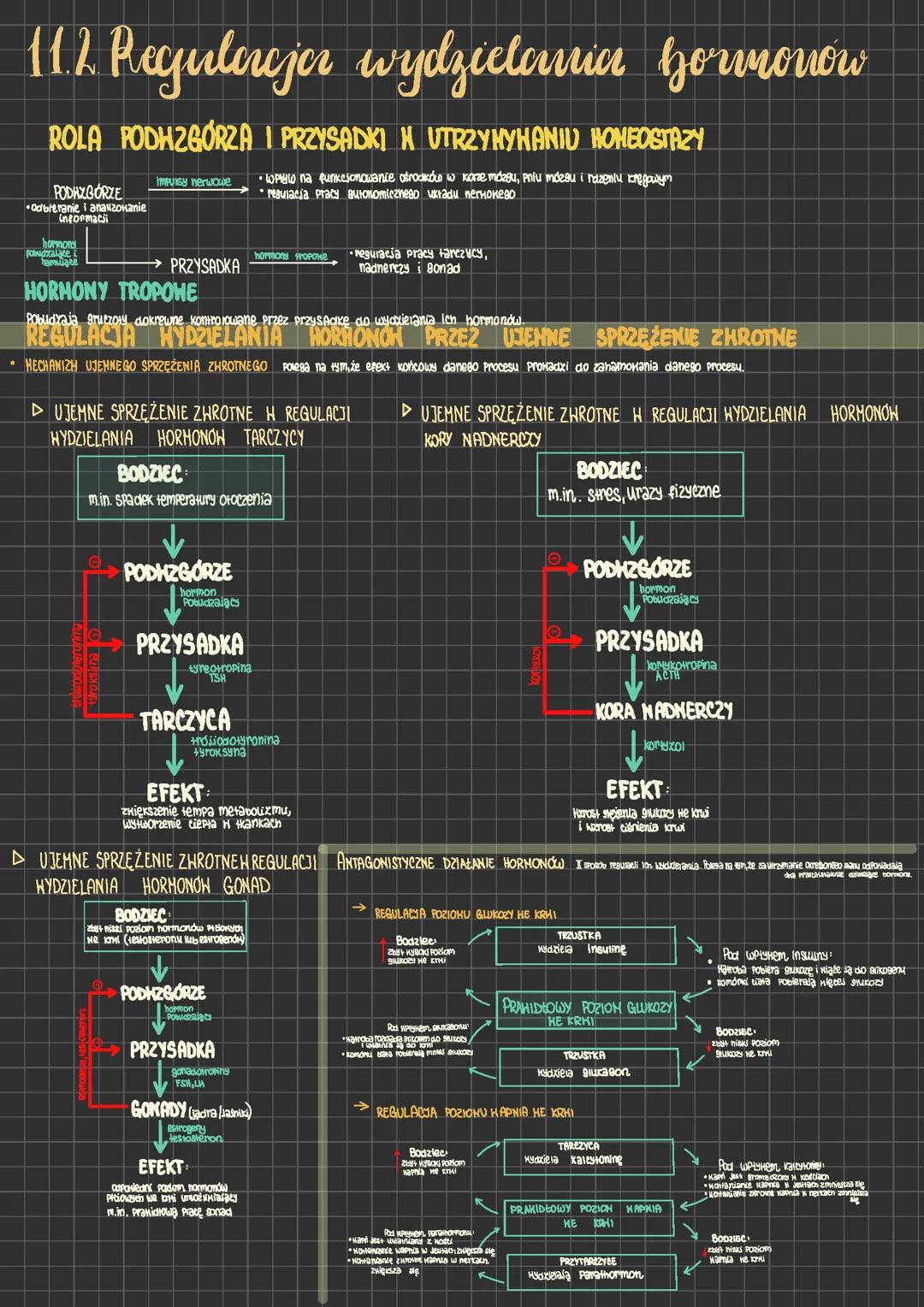The width and height of the screenshot is (924, 1307).
Task: Click the Bodziec box mentioning stres, urazy fizyczne
Action: point(639,484)
